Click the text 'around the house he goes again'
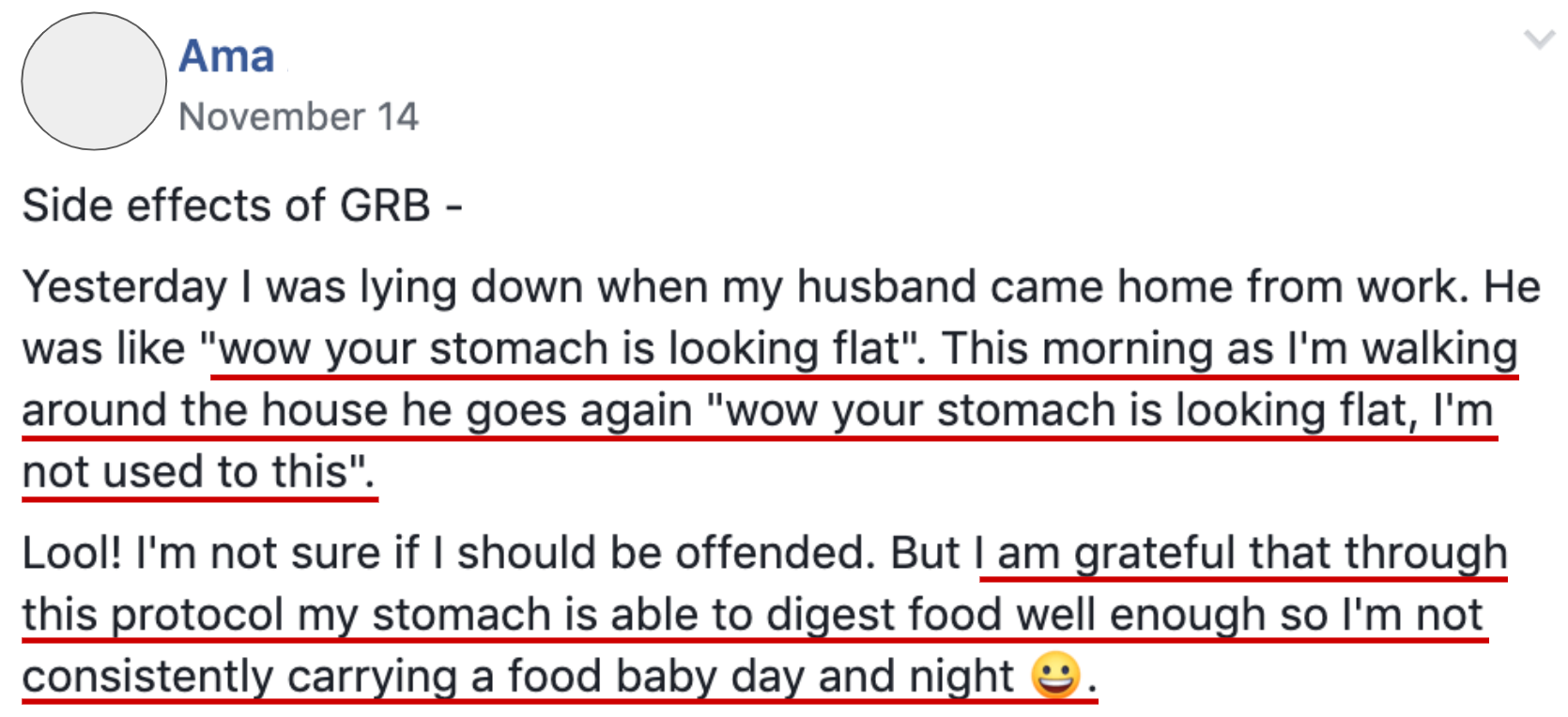 click(x=357, y=411)
